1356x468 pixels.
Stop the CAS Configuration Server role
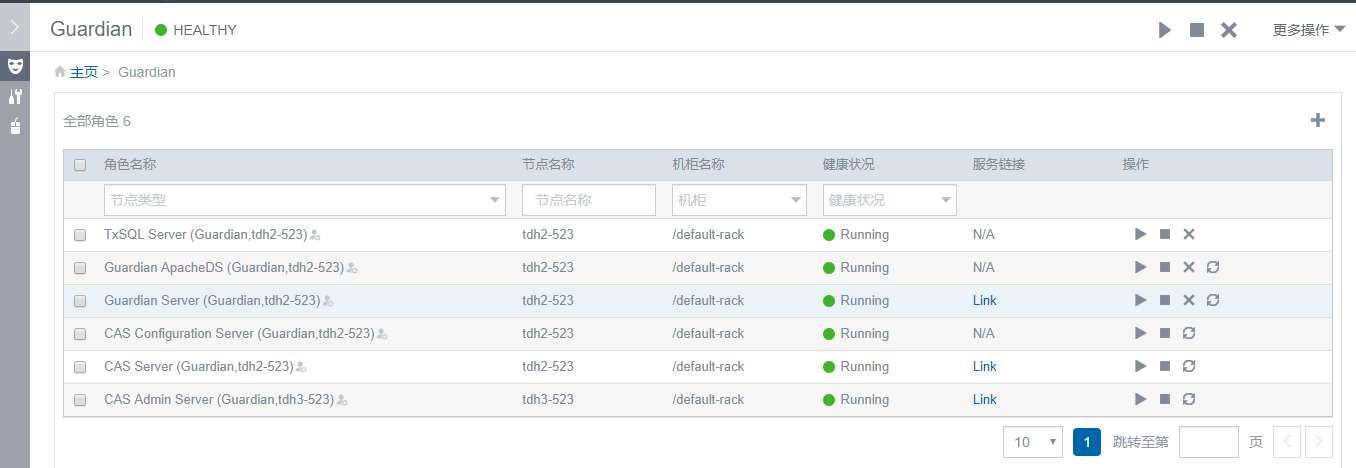1165,333
